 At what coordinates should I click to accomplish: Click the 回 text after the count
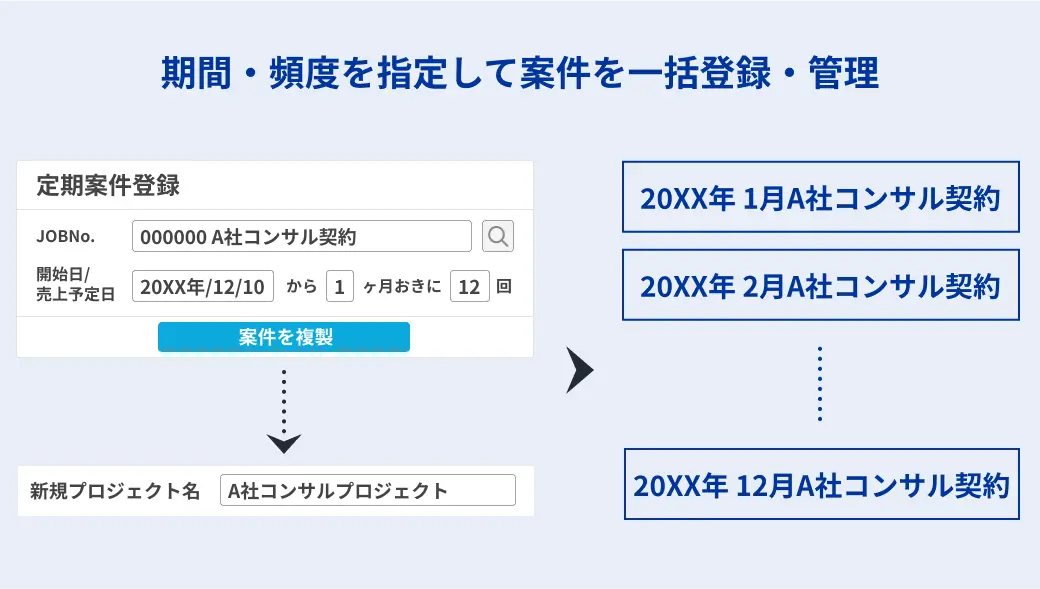tap(504, 287)
